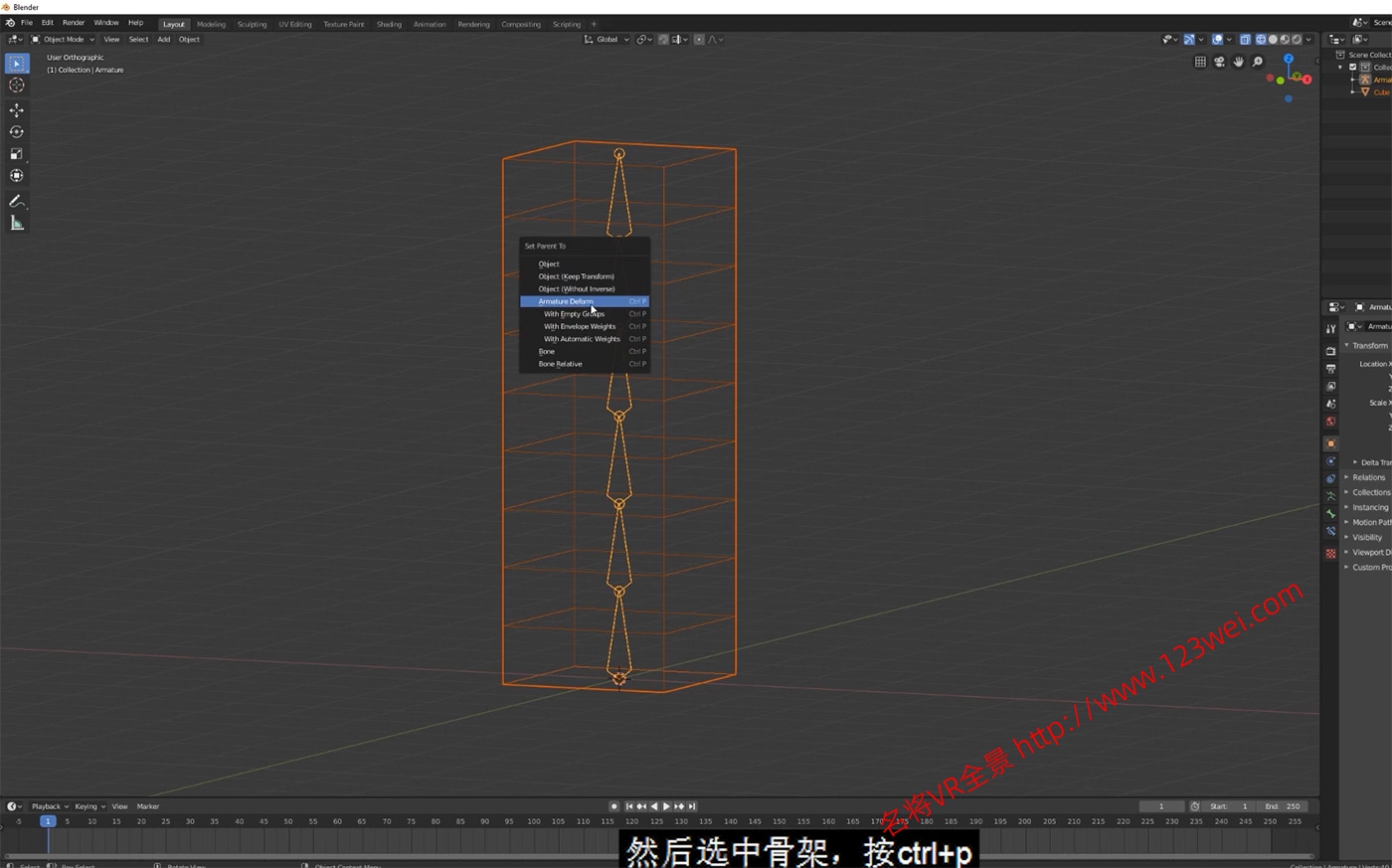The image size is (1392, 868).
Task: Switch to the Animation workspace tab
Action: (430, 24)
